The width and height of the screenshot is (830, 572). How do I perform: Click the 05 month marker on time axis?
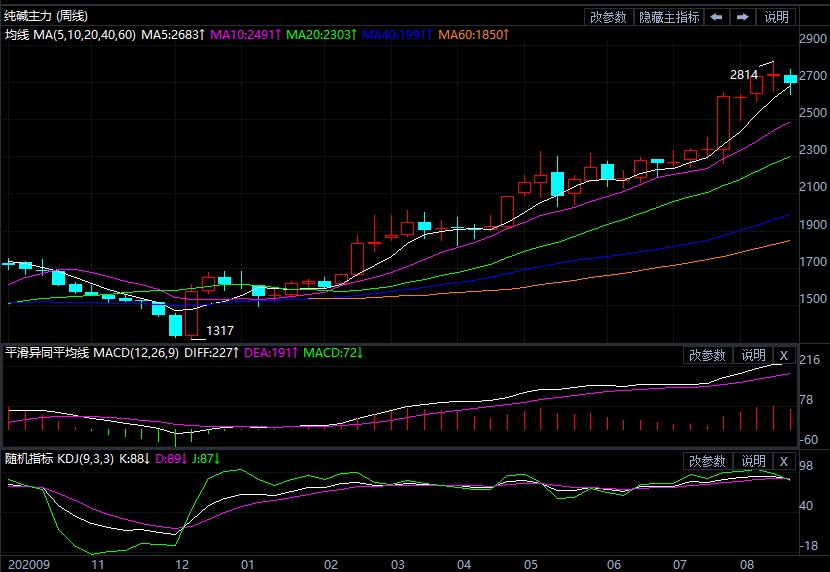pyautogui.click(x=531, y=565)
